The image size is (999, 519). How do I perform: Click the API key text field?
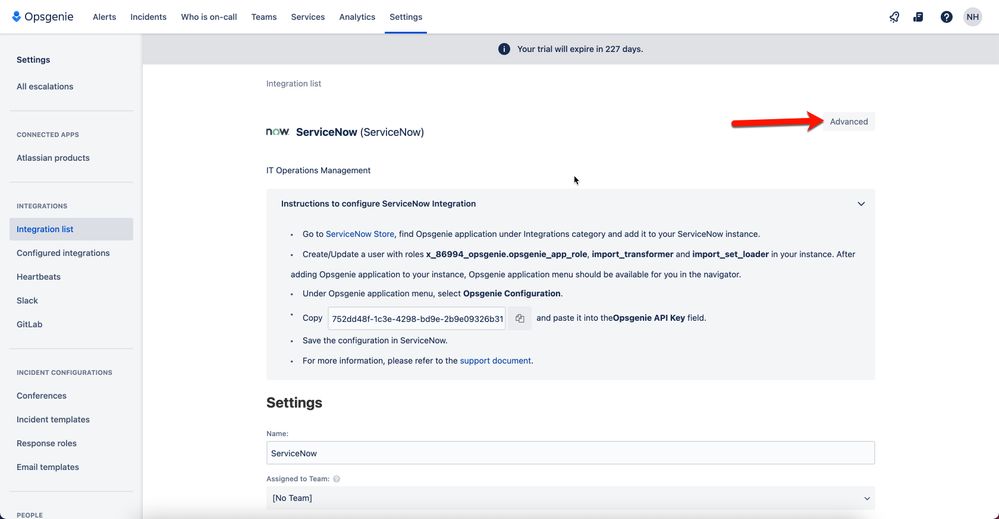tap(417, 318)
